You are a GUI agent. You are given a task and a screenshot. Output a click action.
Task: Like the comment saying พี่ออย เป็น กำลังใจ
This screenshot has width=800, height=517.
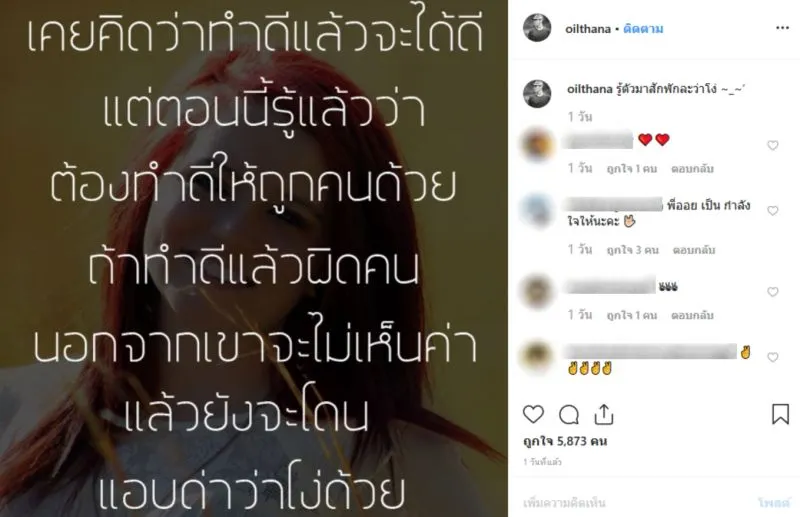772,210
